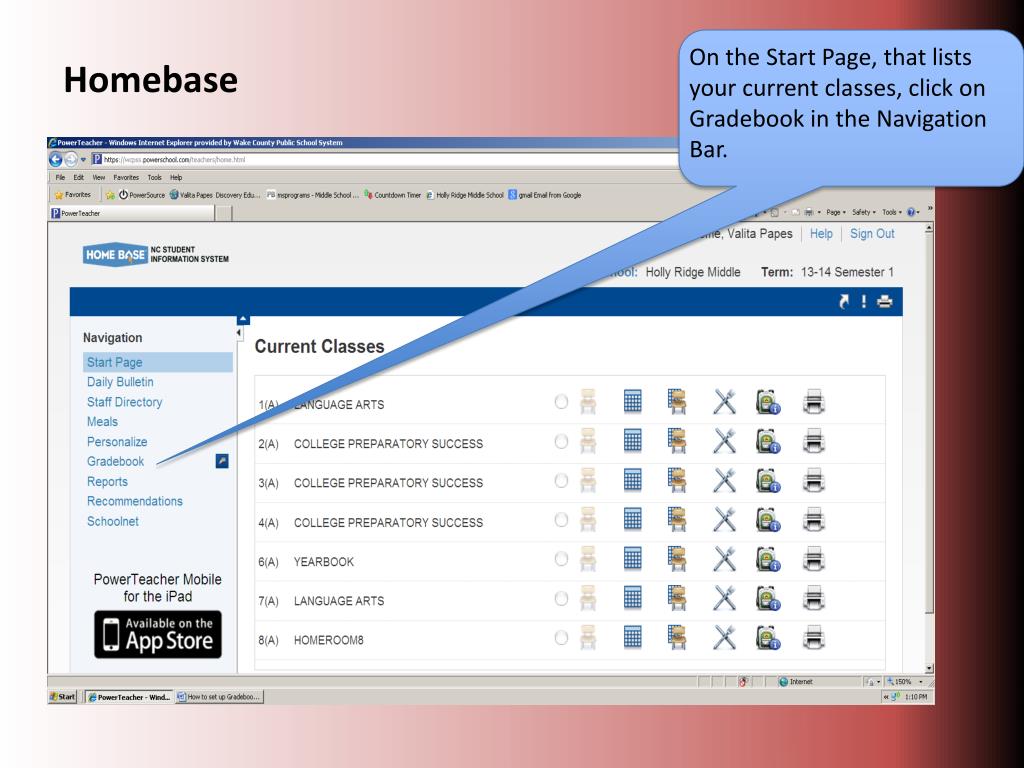Screen dimensions: 1024x768
Task: Click the browser address bar
Action: click(x=385, y=159)
